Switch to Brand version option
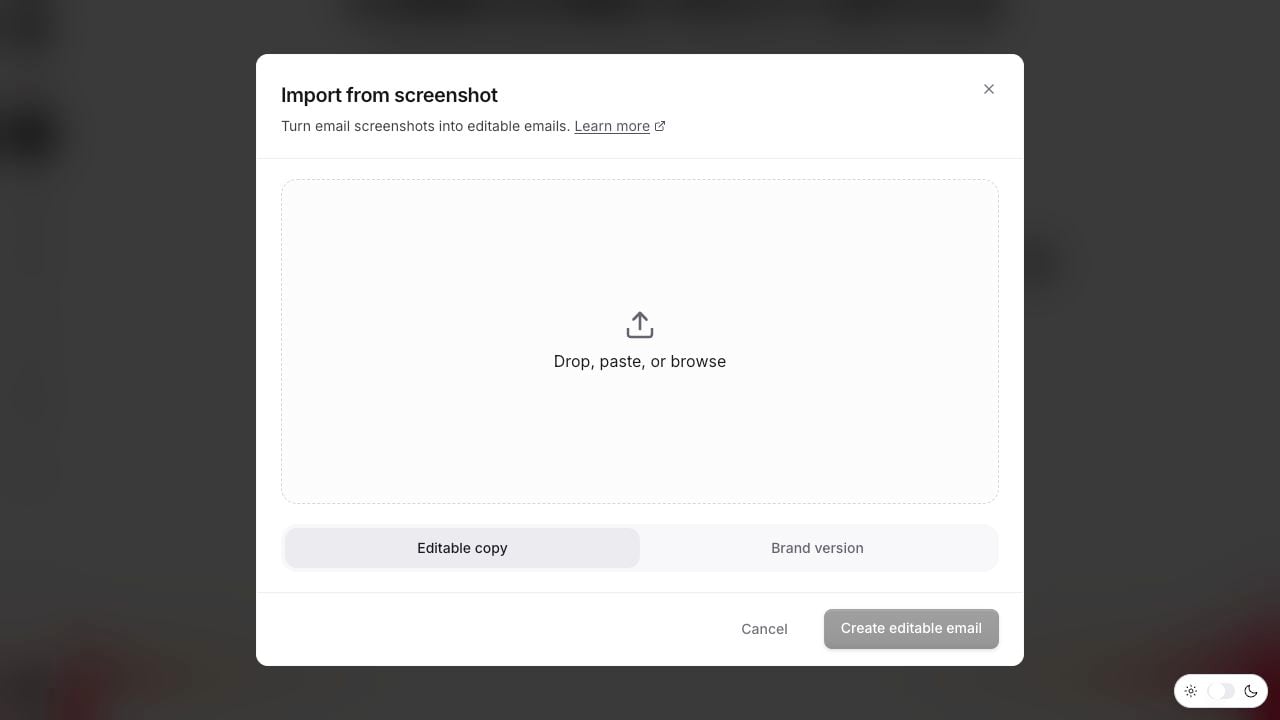 click(817, 548)
